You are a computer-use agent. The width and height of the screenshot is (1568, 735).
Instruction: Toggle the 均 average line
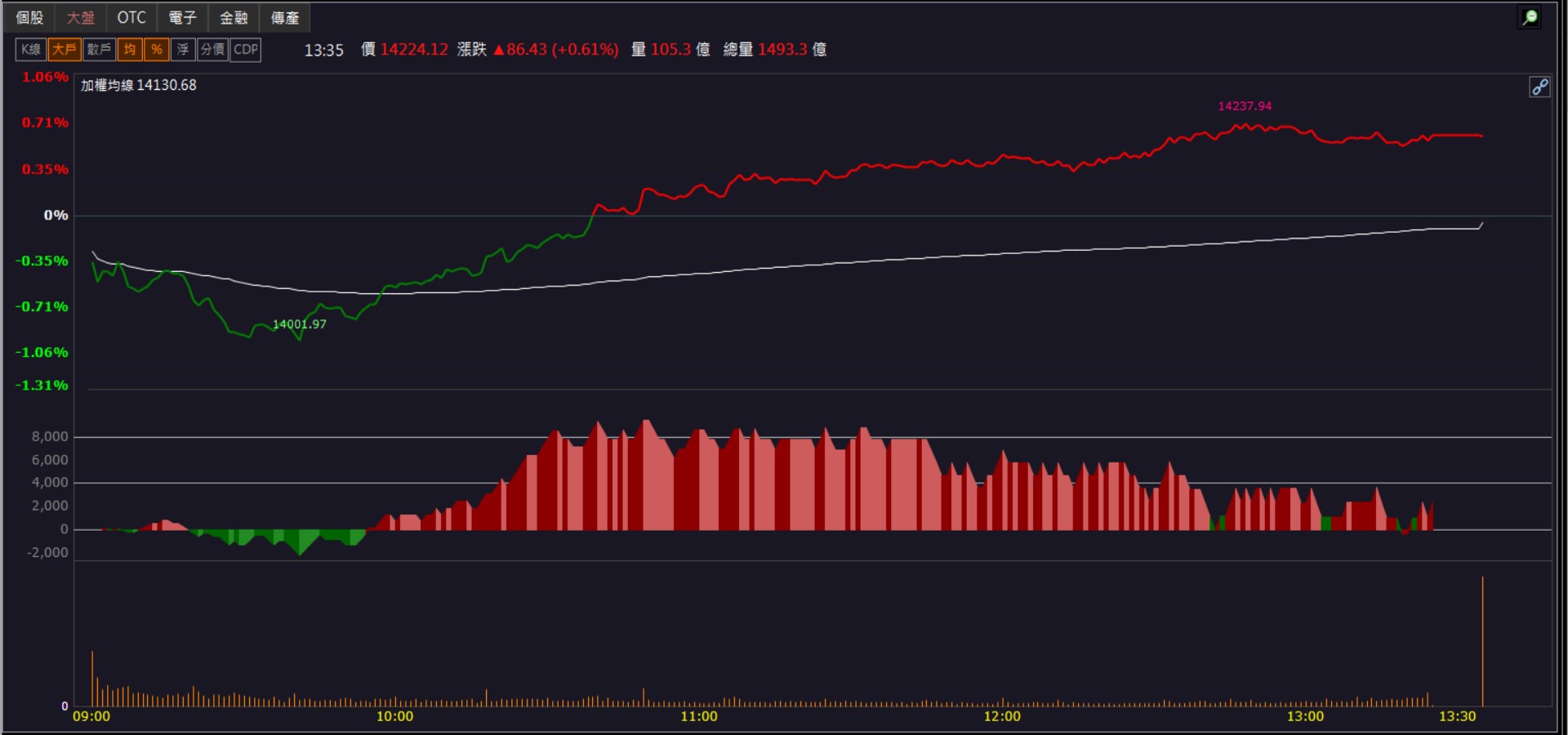130,49
